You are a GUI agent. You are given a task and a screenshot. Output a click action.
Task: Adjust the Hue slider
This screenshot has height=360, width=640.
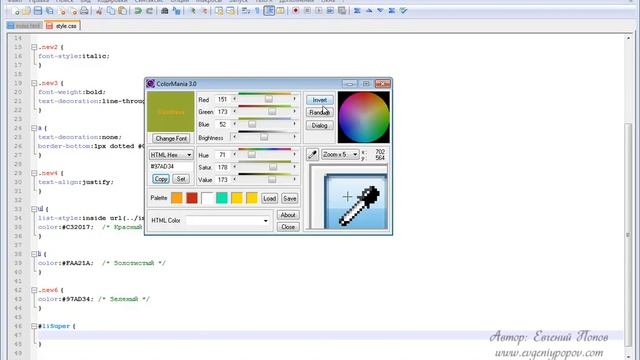point(251,155)
